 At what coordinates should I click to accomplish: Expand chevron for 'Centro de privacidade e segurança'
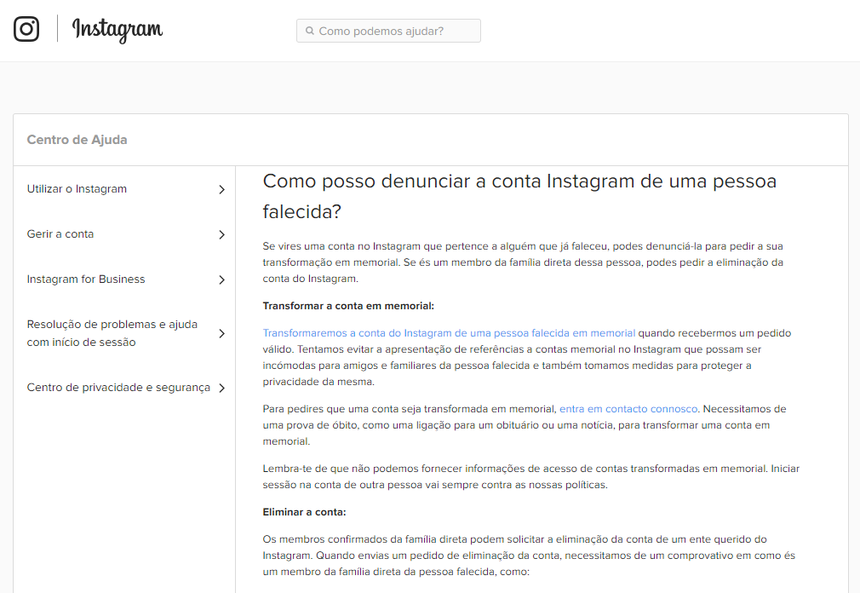pos(221,388)
